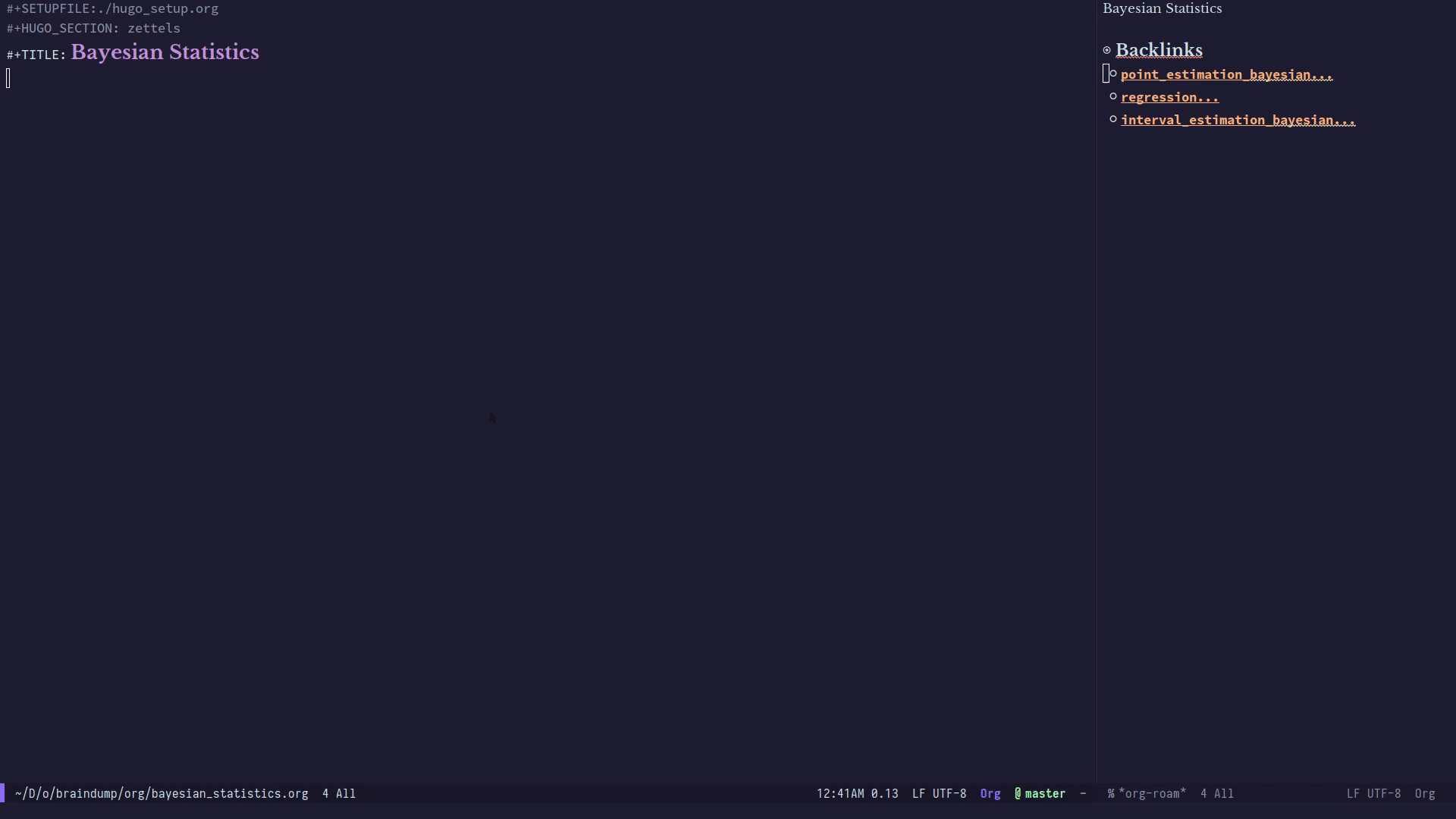Open the interval_estimation_bayesian backlink
1456x819 pixels.
tap(1238, 120)
